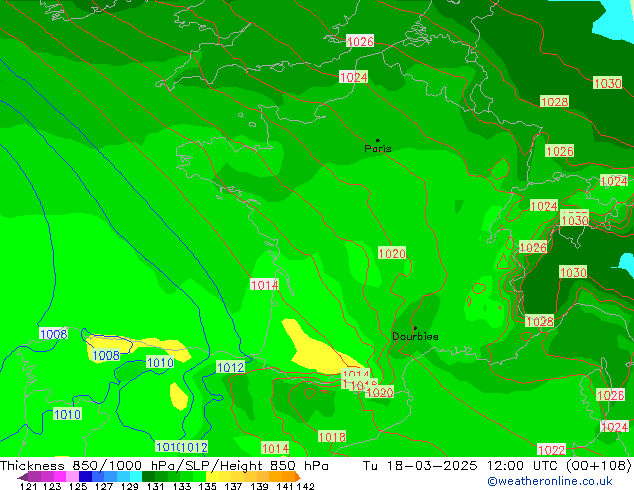Viewport: 634px width, 490px height.
Task: Pick the cyan legend swatch
Action: point(136,477)
